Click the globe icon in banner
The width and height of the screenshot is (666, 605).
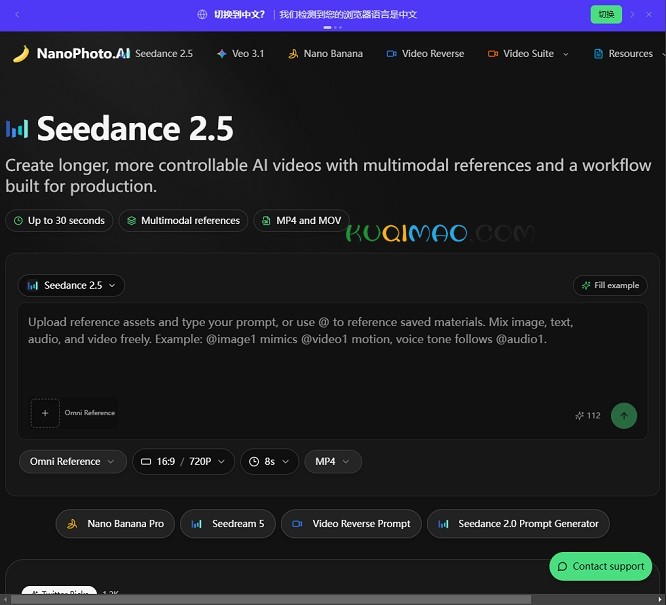202,14
